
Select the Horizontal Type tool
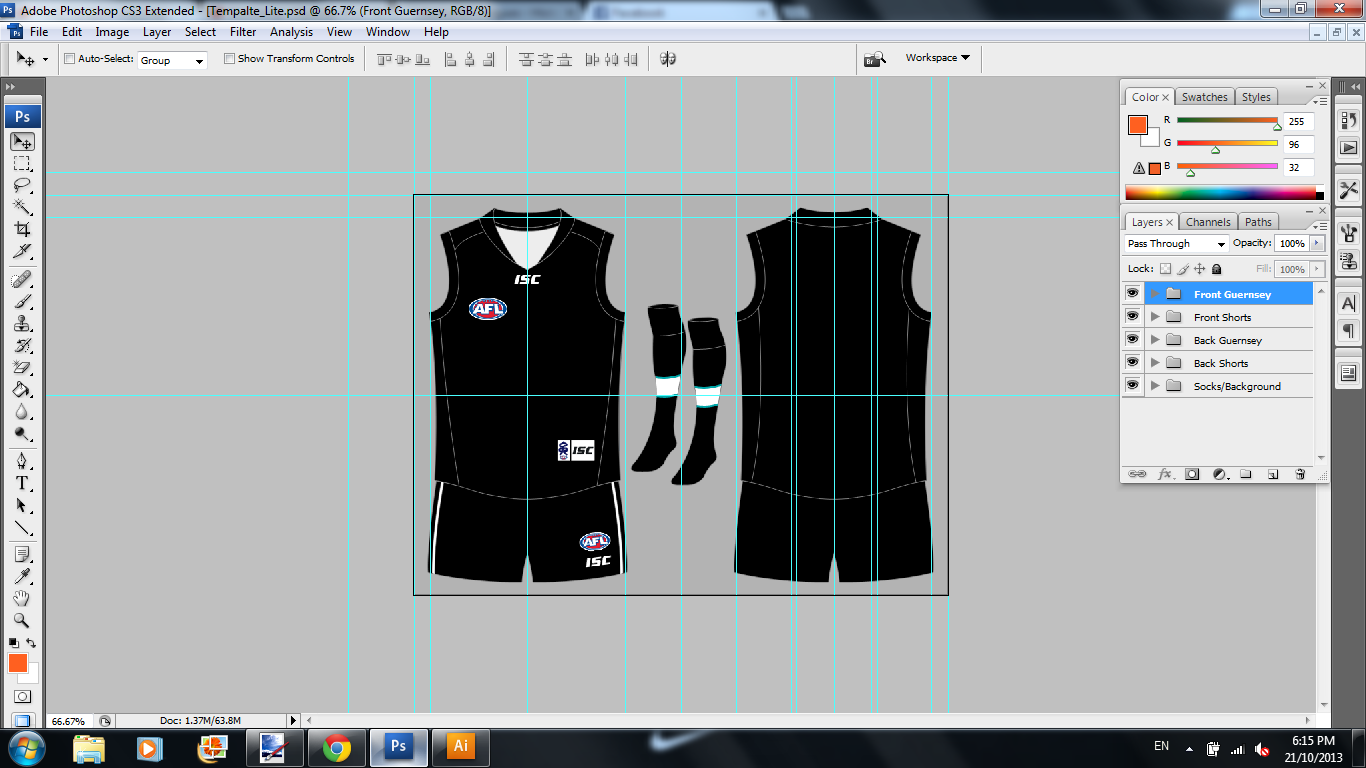(22, 483)
